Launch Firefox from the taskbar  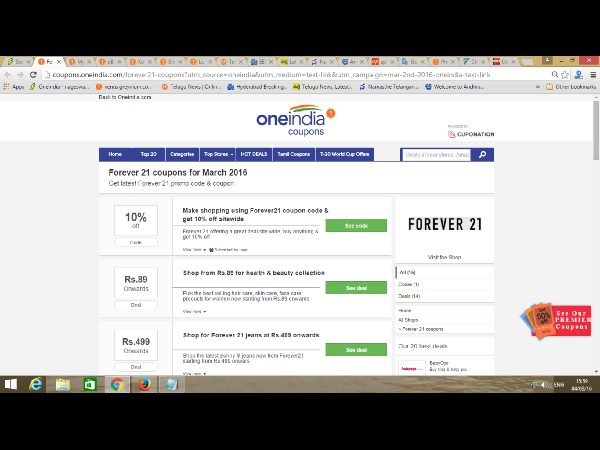point(142,383)
